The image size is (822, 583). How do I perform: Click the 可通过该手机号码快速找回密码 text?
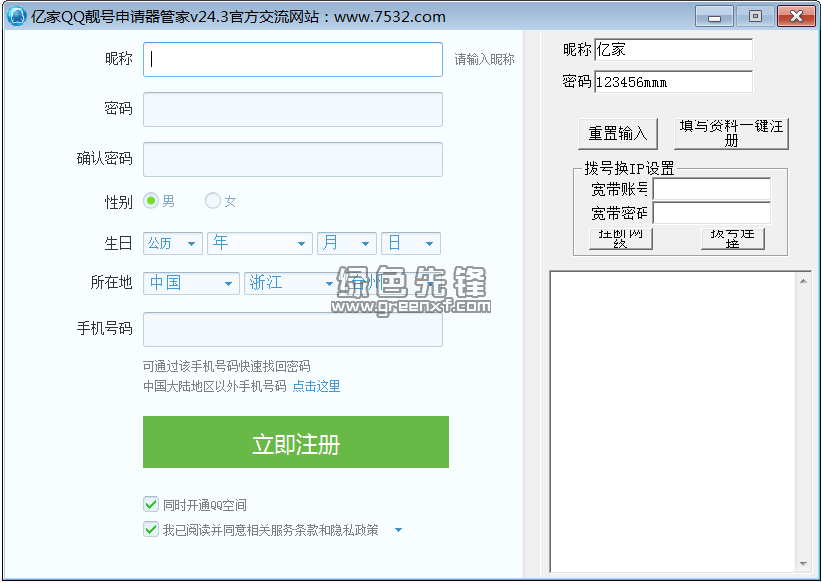(226, 366)
